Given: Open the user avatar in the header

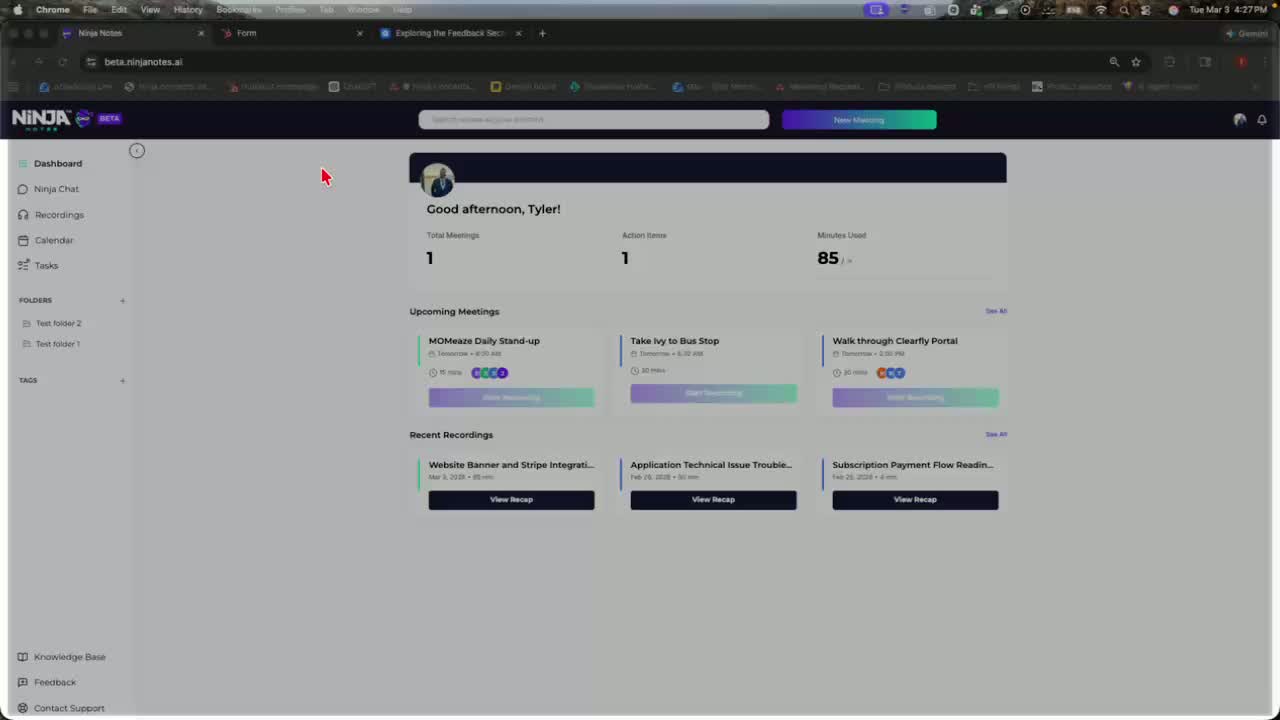Looking at the screenshot, I should pos(1240,120).
